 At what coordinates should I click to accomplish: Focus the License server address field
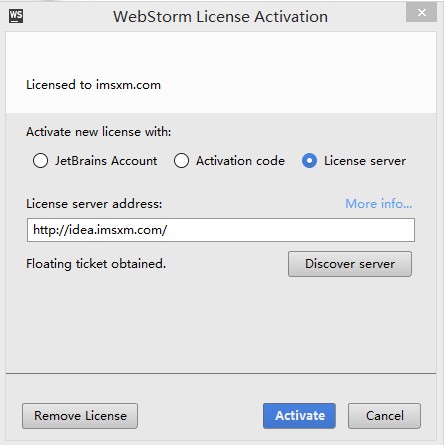coord(221,230)
